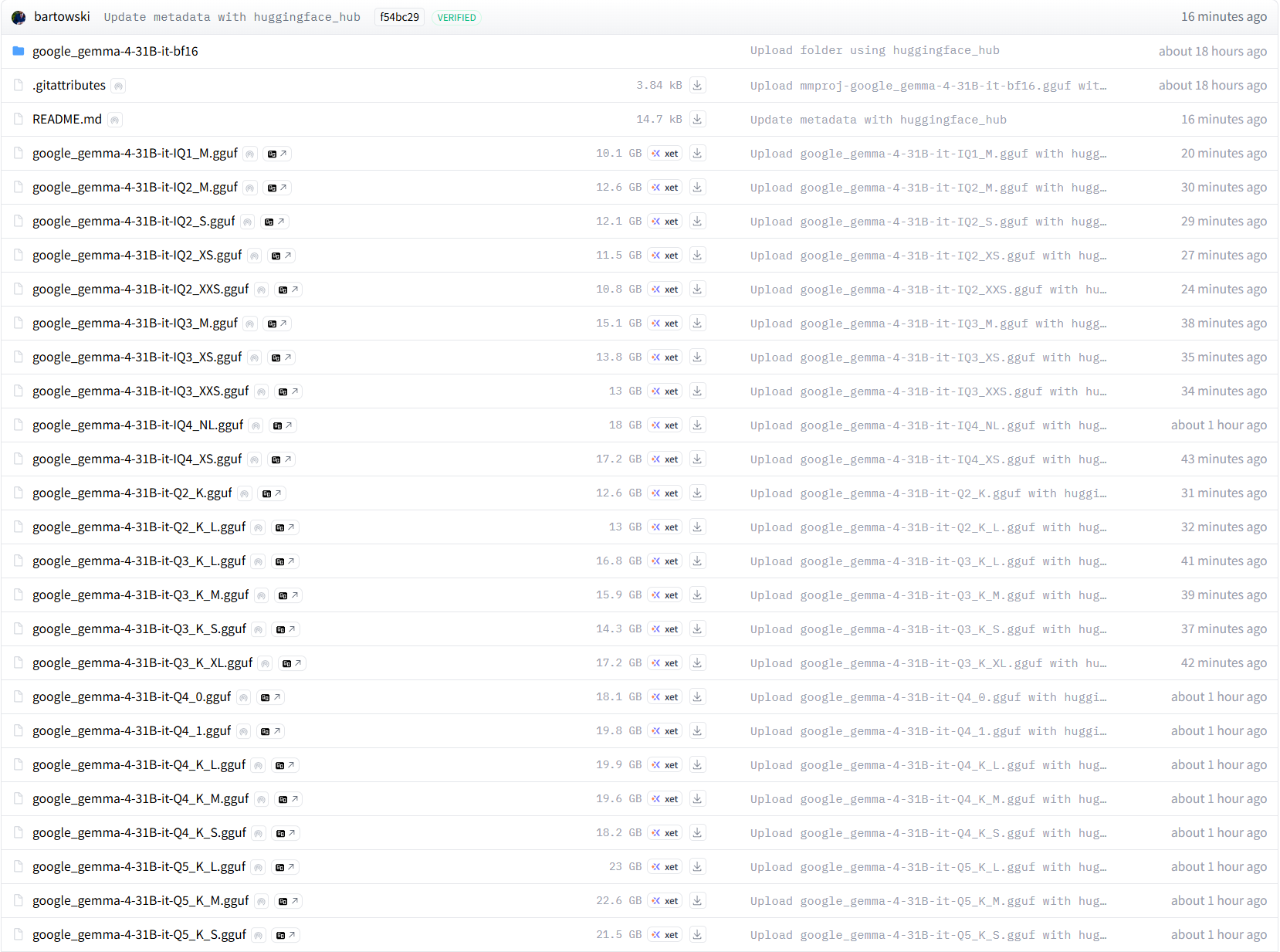
Task: Click the '43 minutes ago' timestamp
Action: 1224,459
